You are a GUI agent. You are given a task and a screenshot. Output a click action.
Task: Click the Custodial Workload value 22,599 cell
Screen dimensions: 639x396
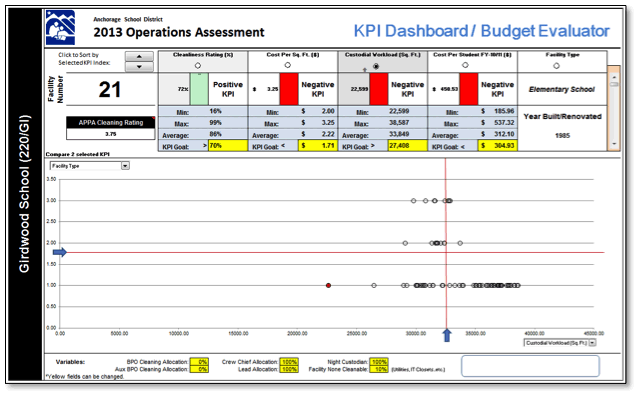click(x=354, y=89)
